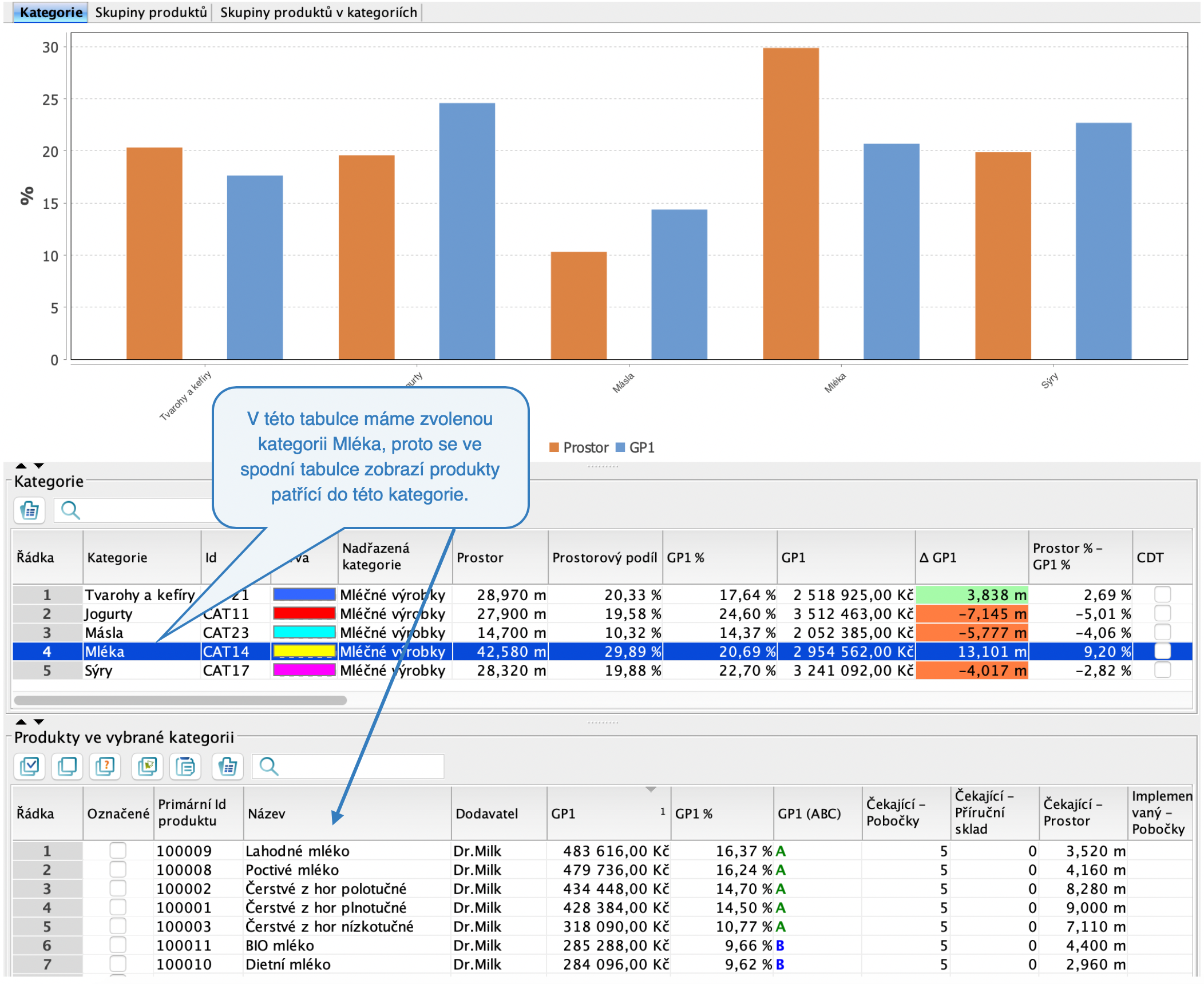The height and width of the screenshot is (984, 1204).
Task: Collapse products panel with up arrow
Action: click(x=21, y=722)
